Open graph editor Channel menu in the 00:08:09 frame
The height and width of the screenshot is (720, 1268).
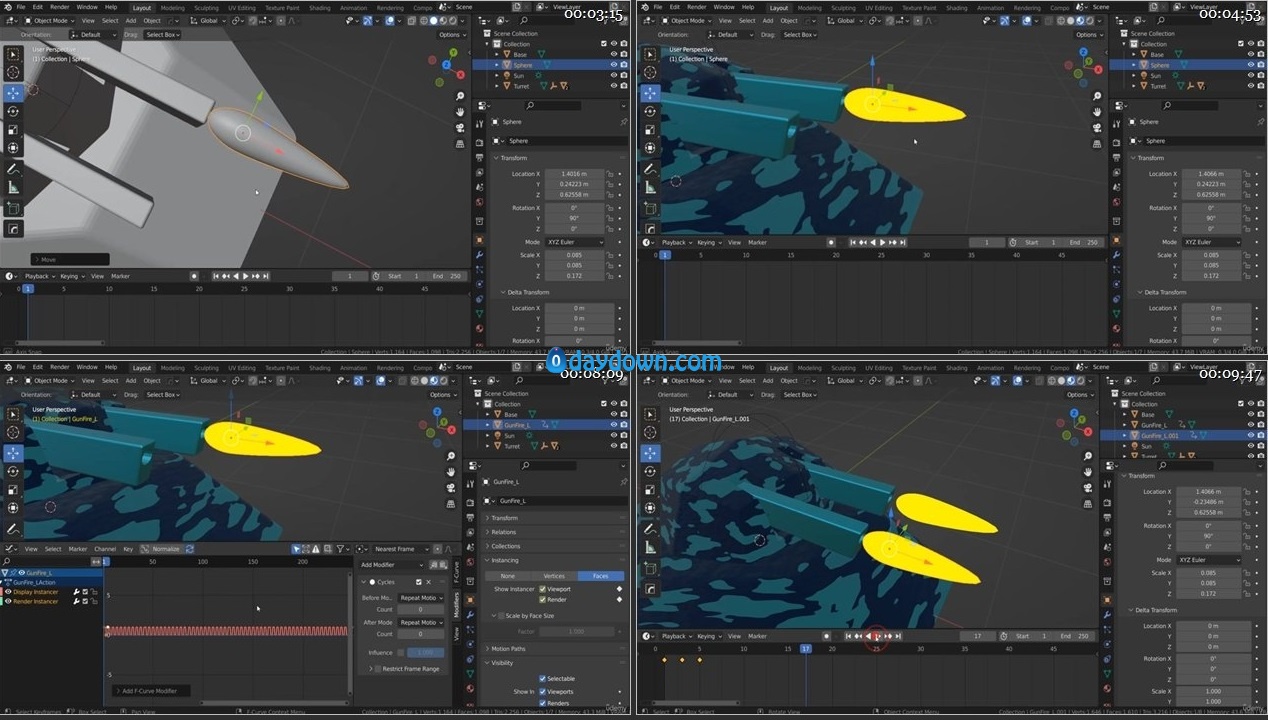(x=104, y=549)
